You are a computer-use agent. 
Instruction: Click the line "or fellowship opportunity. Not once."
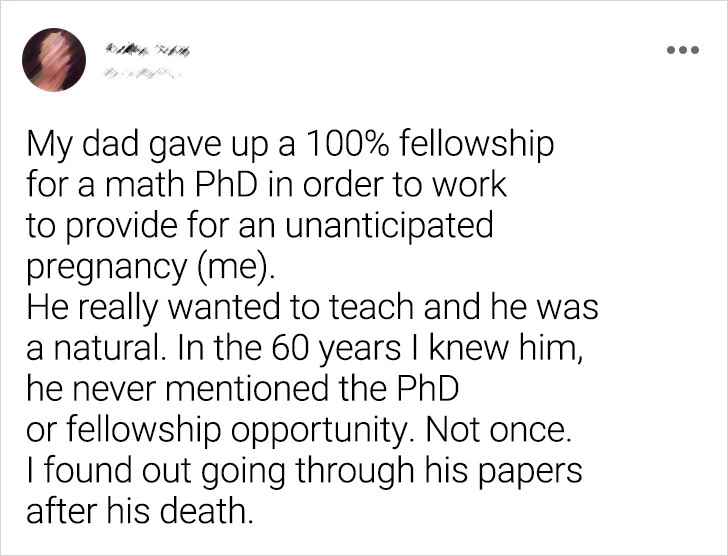[x=299, y=429]
